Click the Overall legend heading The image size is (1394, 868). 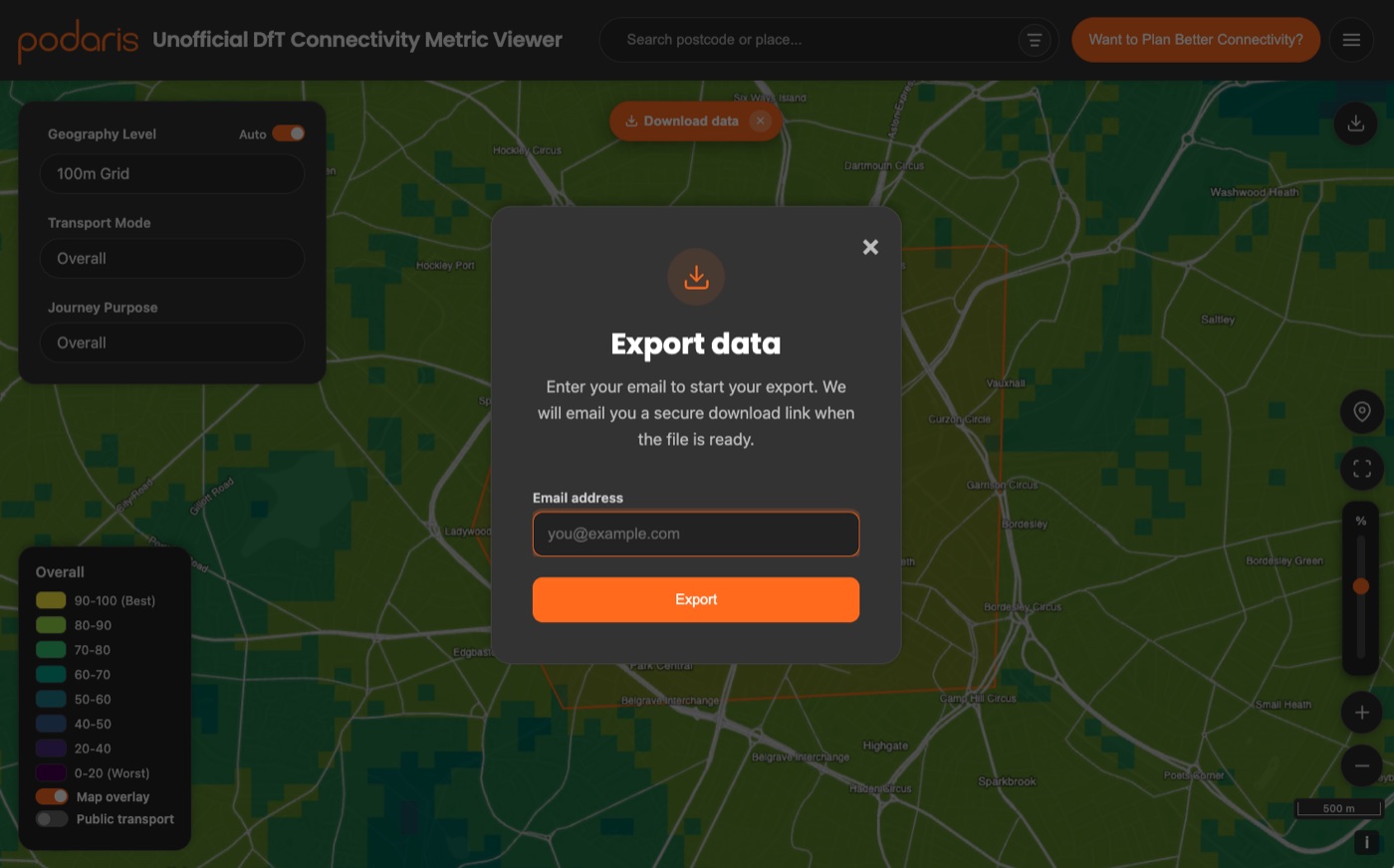tap(60, 572)
